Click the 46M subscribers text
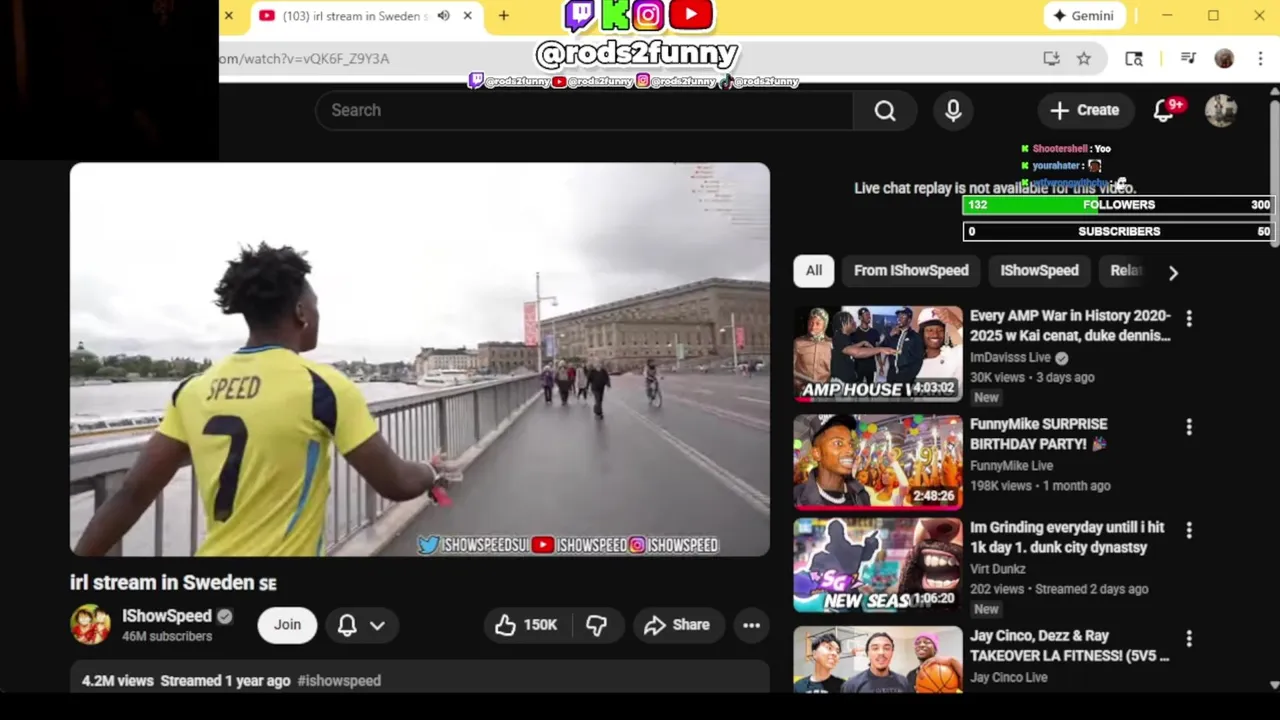 point(167,637)
